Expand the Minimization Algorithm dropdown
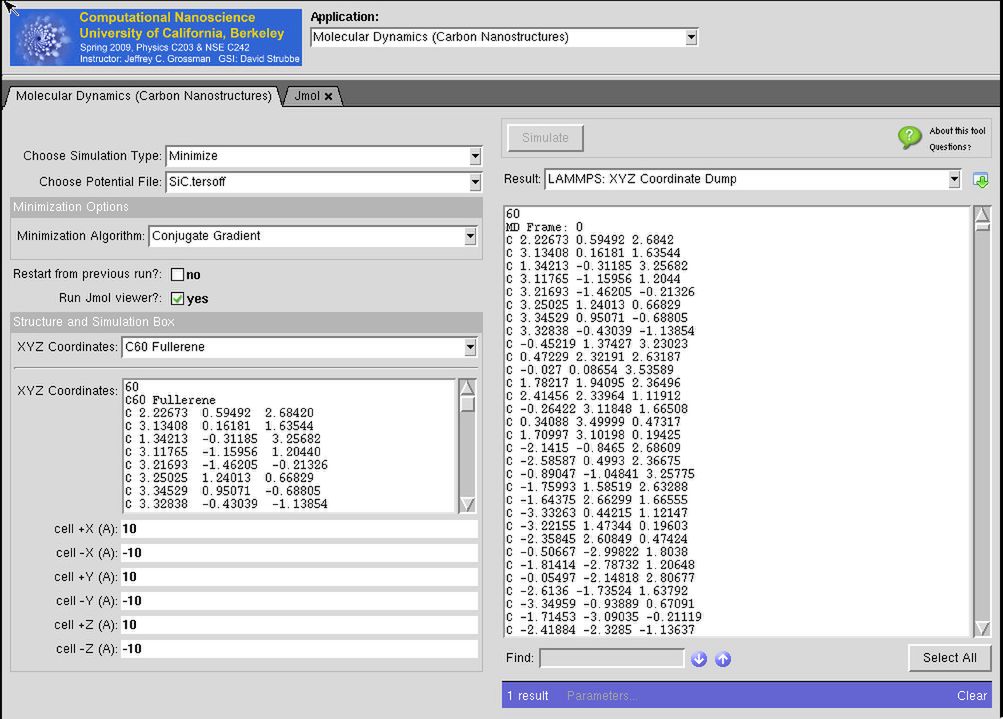 pyautogui.click(x=313, y=236)
